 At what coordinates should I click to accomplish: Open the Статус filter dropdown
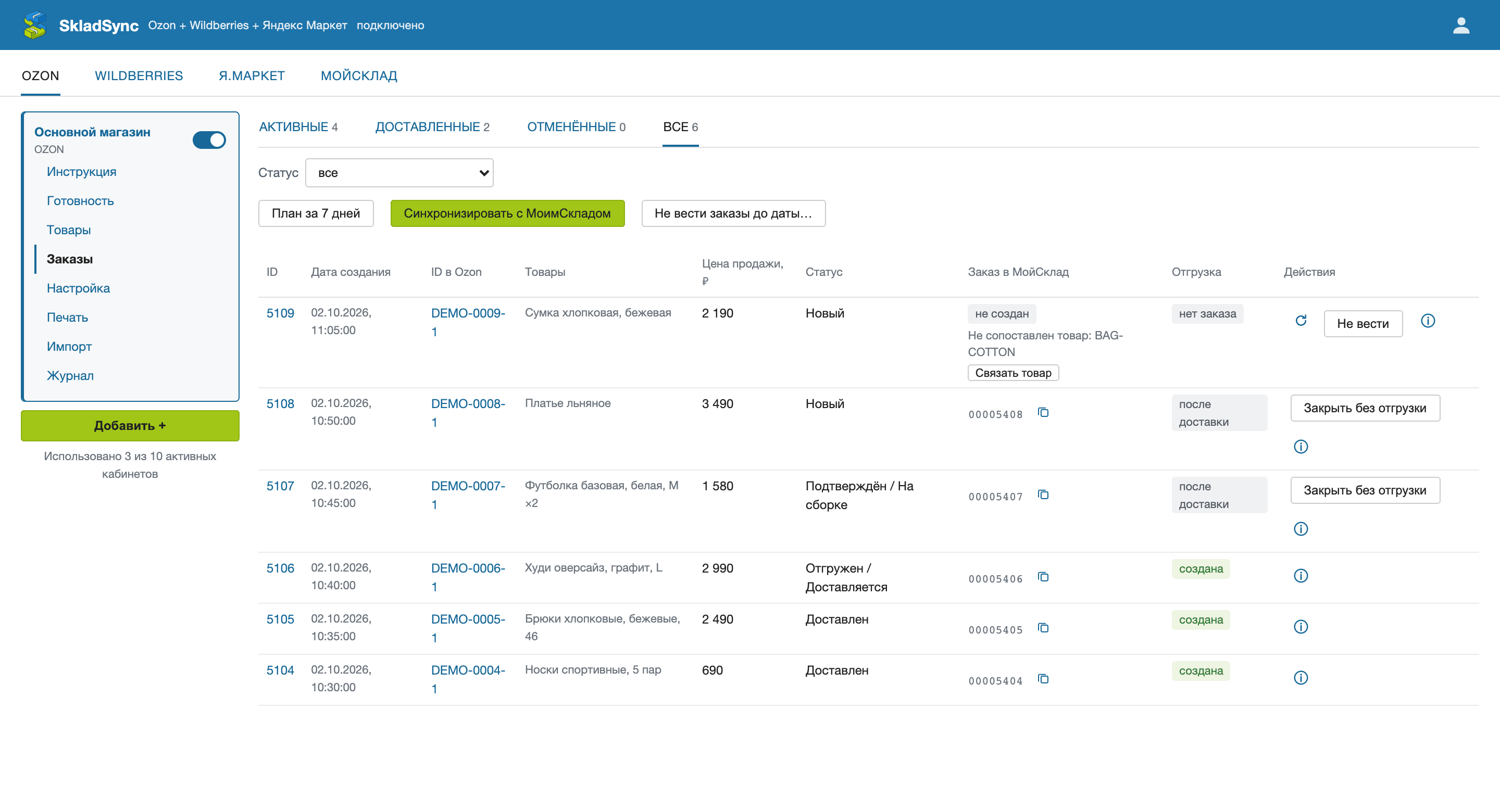pyautogui.click(x=399, y=173)
